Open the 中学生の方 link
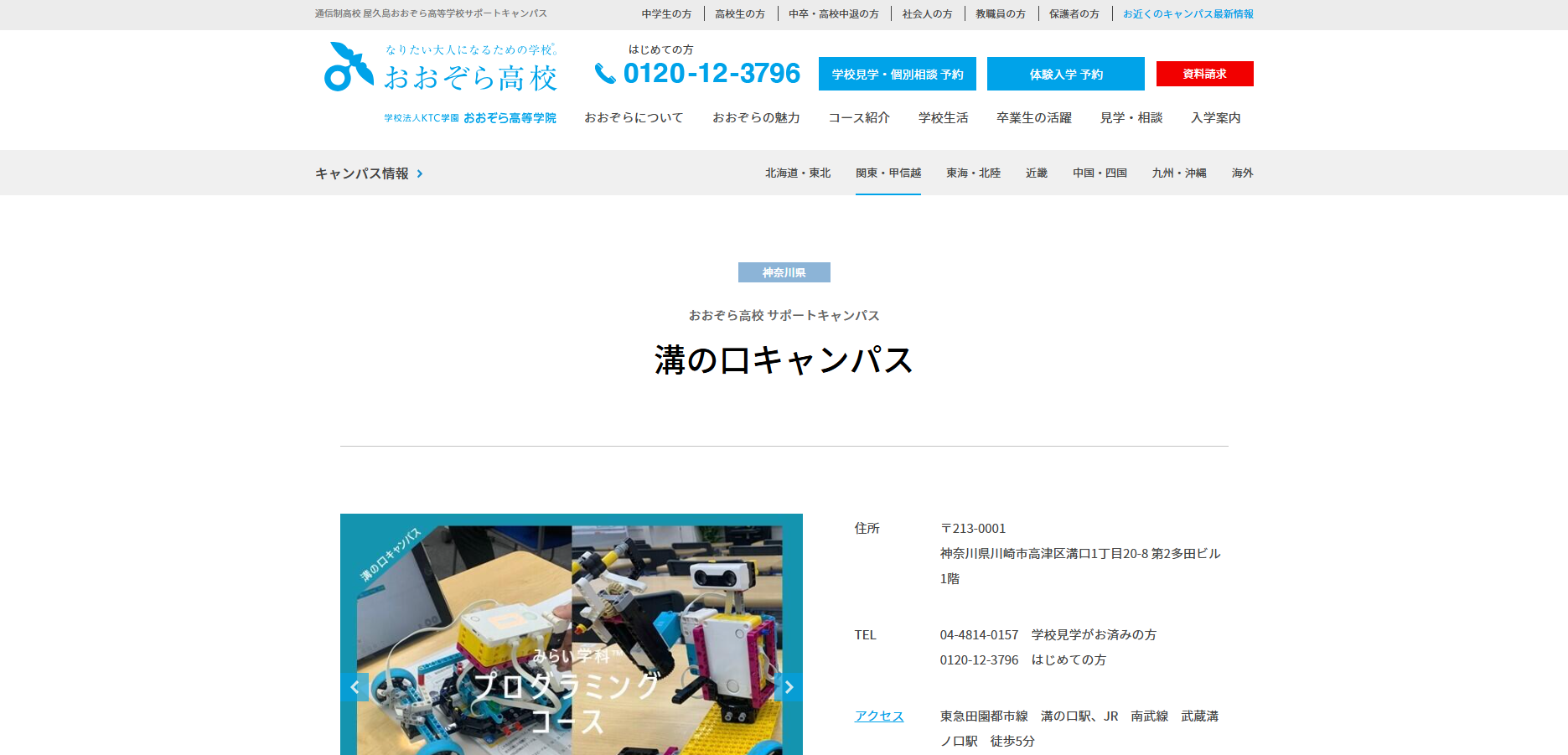Image resolution: width=1568 pixels, height=755 pixels. (667, 13)
